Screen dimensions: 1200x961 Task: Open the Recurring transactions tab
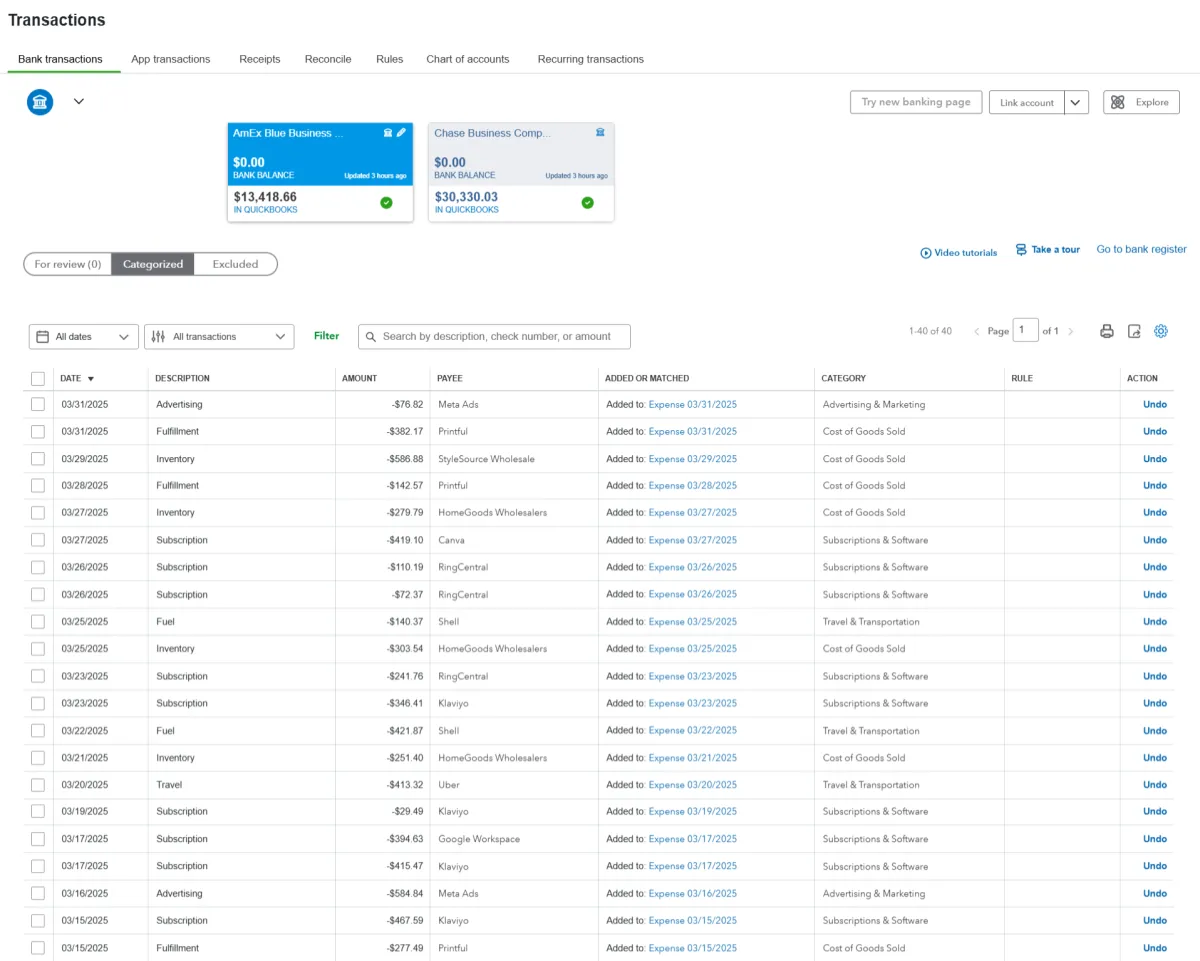[591, 59]
